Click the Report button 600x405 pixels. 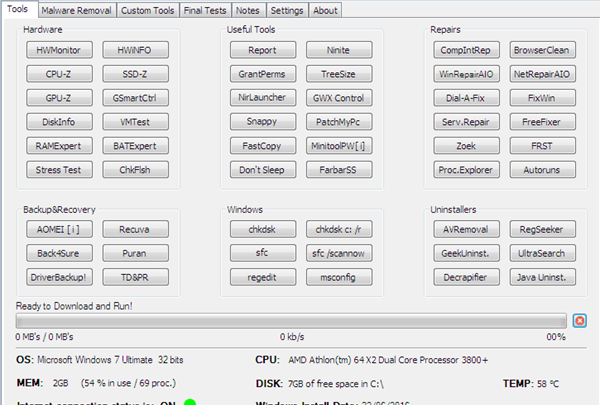click(x=263, y=50)
